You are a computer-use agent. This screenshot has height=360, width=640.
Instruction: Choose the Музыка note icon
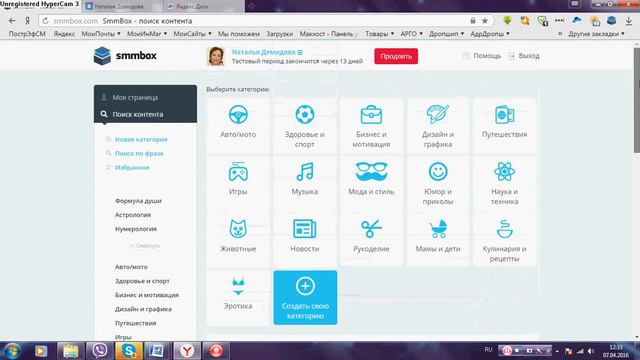coord(305,172)
